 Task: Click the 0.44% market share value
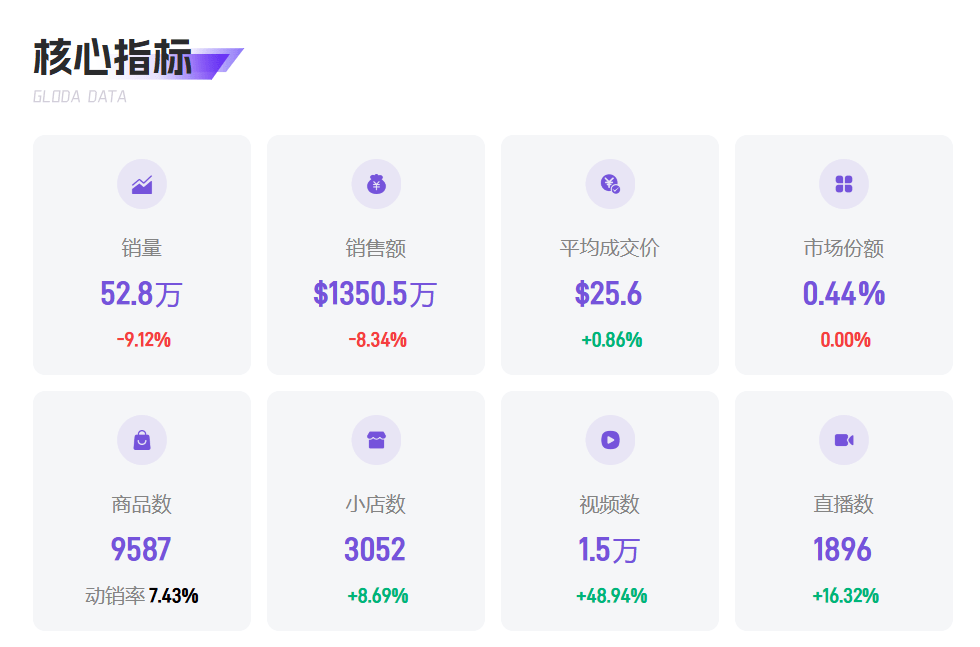pyautogui.click(x=844, y=294)
